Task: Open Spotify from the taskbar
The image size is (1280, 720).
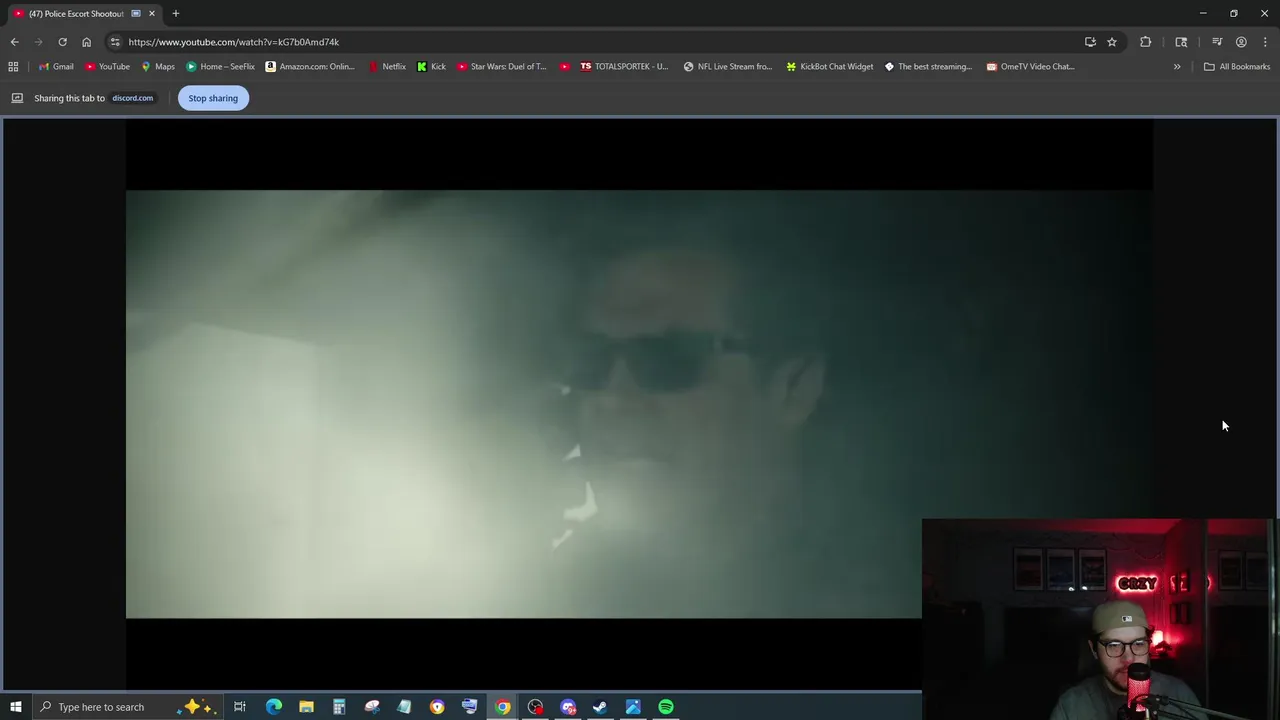Action: point(666,707)
